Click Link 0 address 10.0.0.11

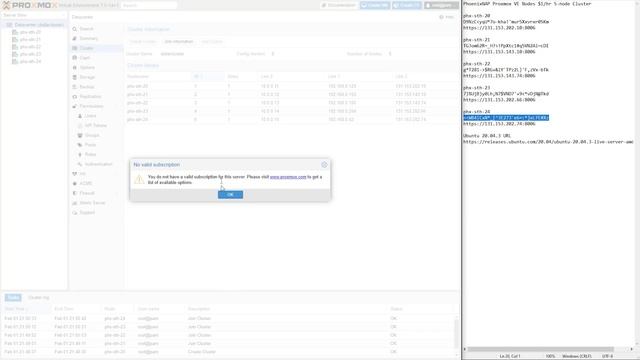point(269,86)
